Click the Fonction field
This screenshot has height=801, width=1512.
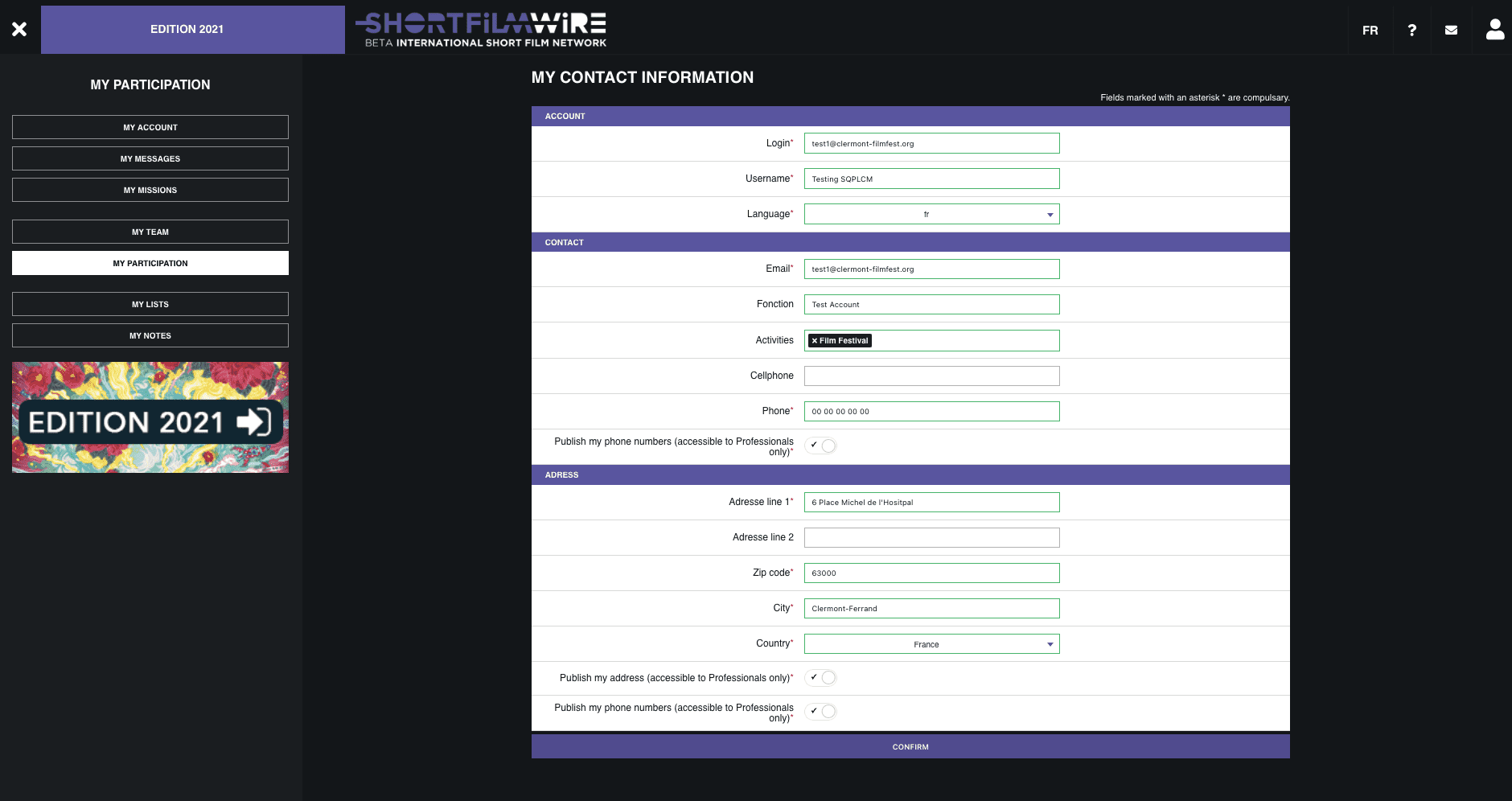[x=931, y=305]
